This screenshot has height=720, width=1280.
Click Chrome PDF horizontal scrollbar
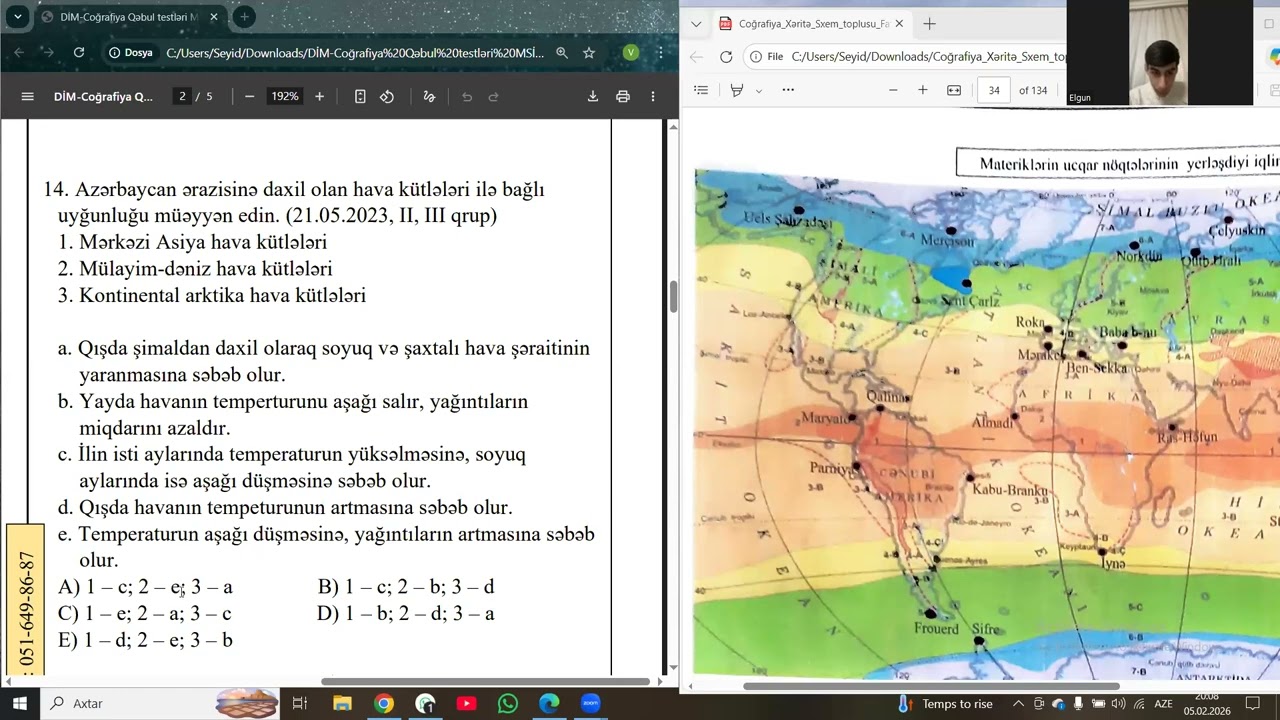(486, 682)
